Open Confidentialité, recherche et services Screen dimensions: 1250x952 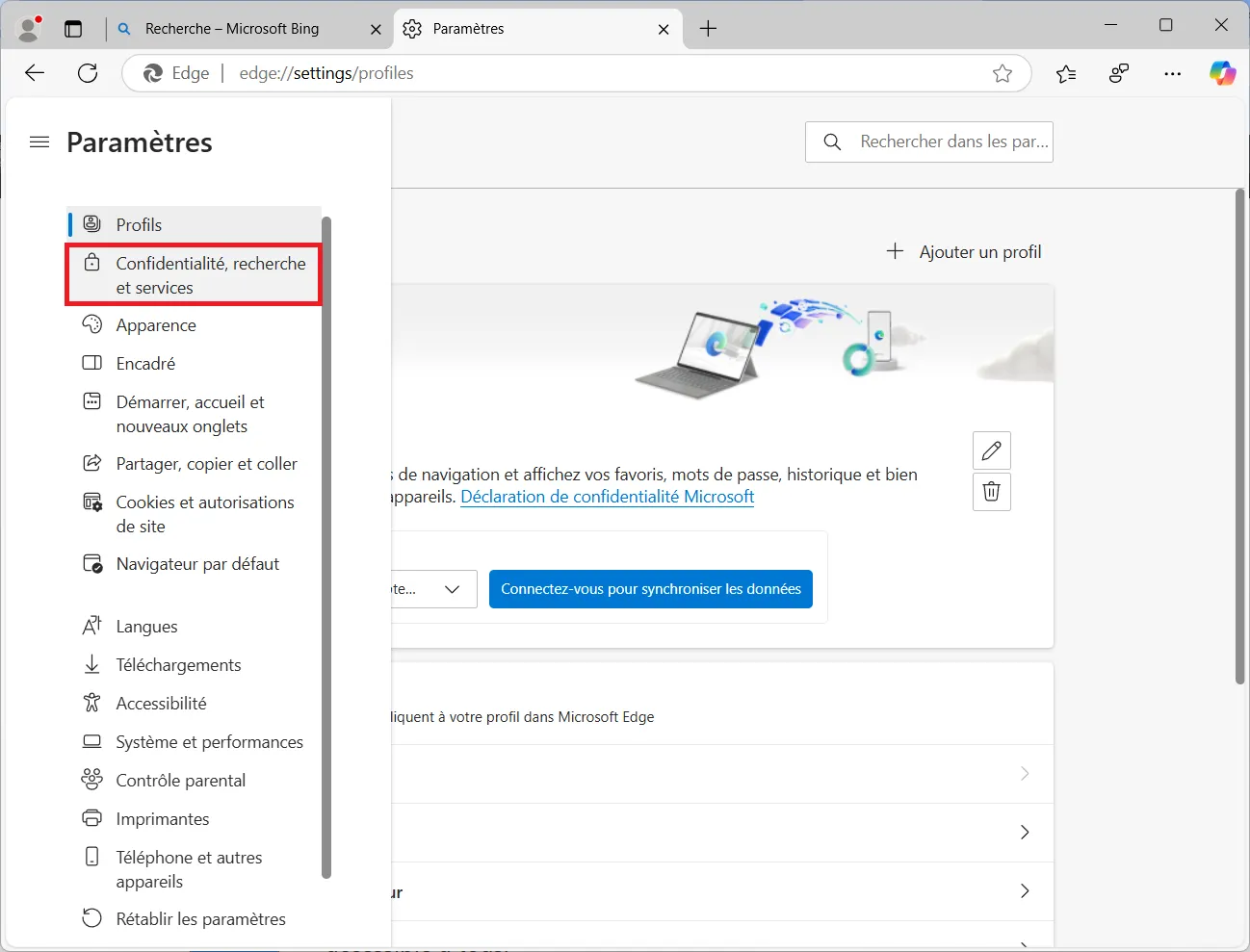[x=194, y=275]
